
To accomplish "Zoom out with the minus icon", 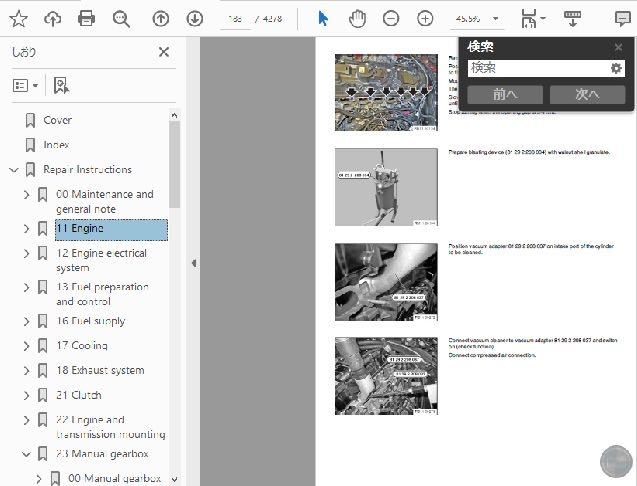I will click(391, 19).
